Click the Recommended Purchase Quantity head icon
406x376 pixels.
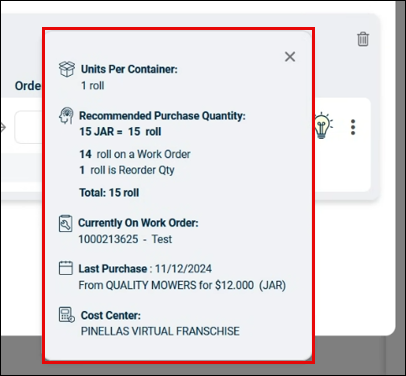coord(66,116)
